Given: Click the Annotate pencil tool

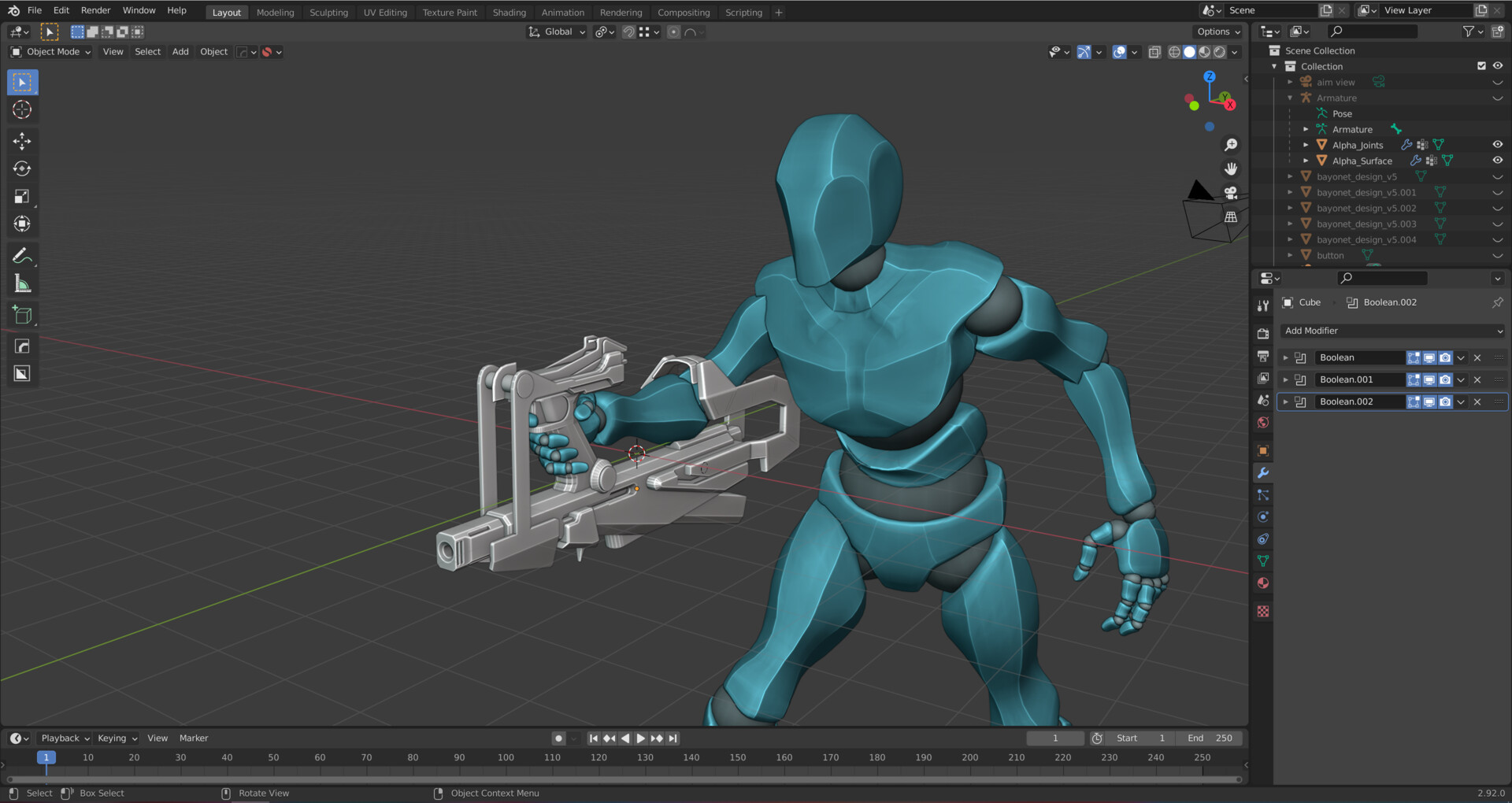Looking at the screenshot, I should [x=22, y=256].
